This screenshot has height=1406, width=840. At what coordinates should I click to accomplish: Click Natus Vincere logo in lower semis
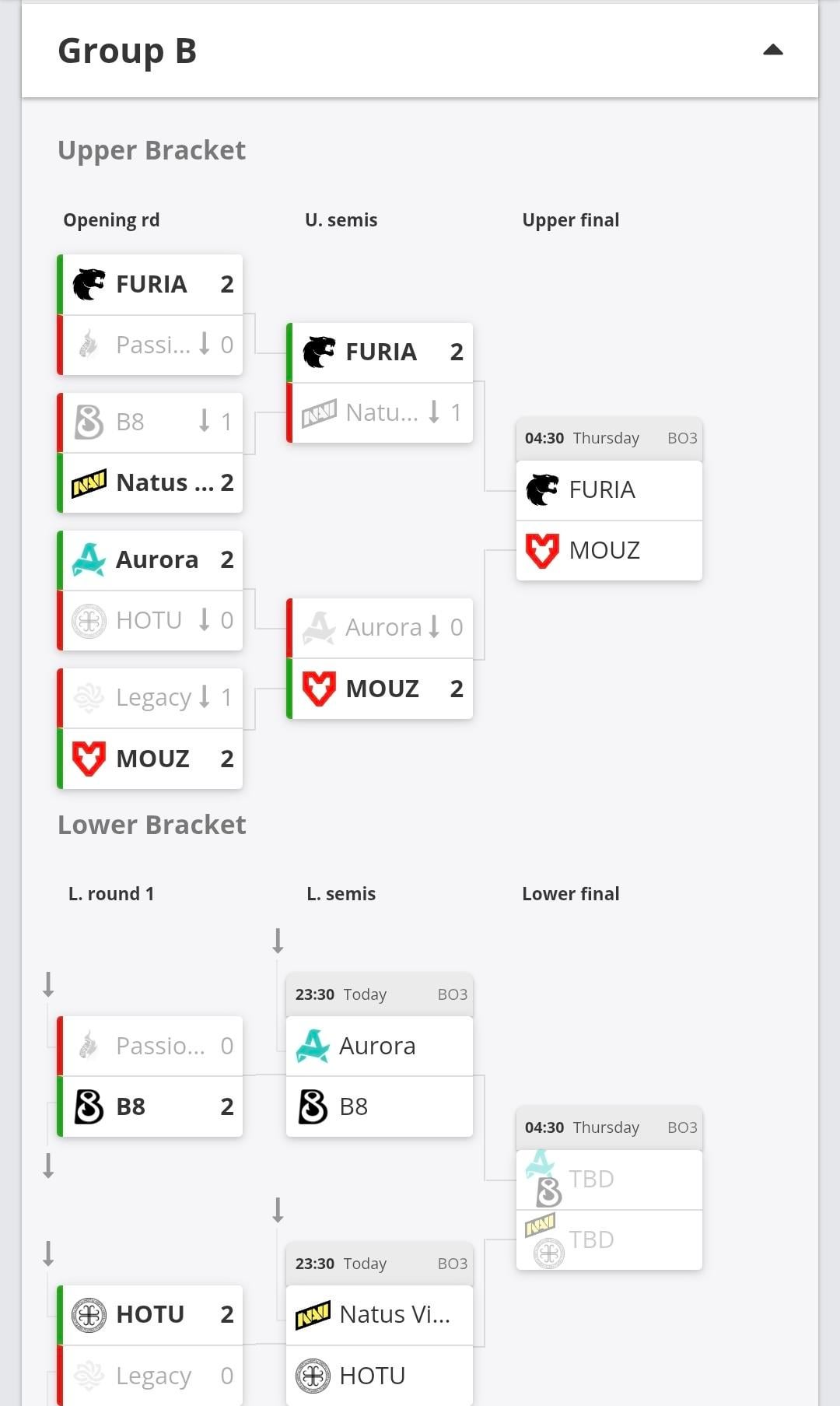313,1316
